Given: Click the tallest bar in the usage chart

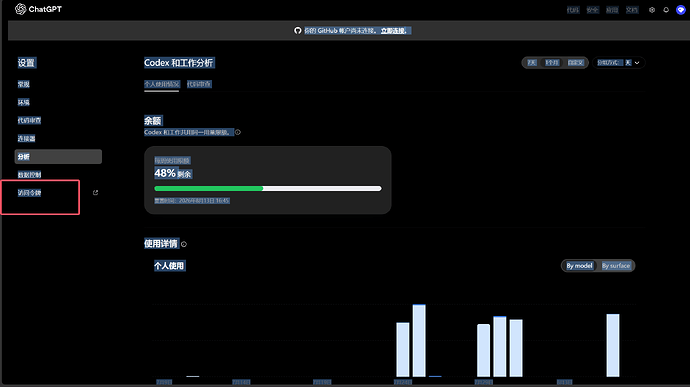Looking at the screenshot, I should 419,340.
